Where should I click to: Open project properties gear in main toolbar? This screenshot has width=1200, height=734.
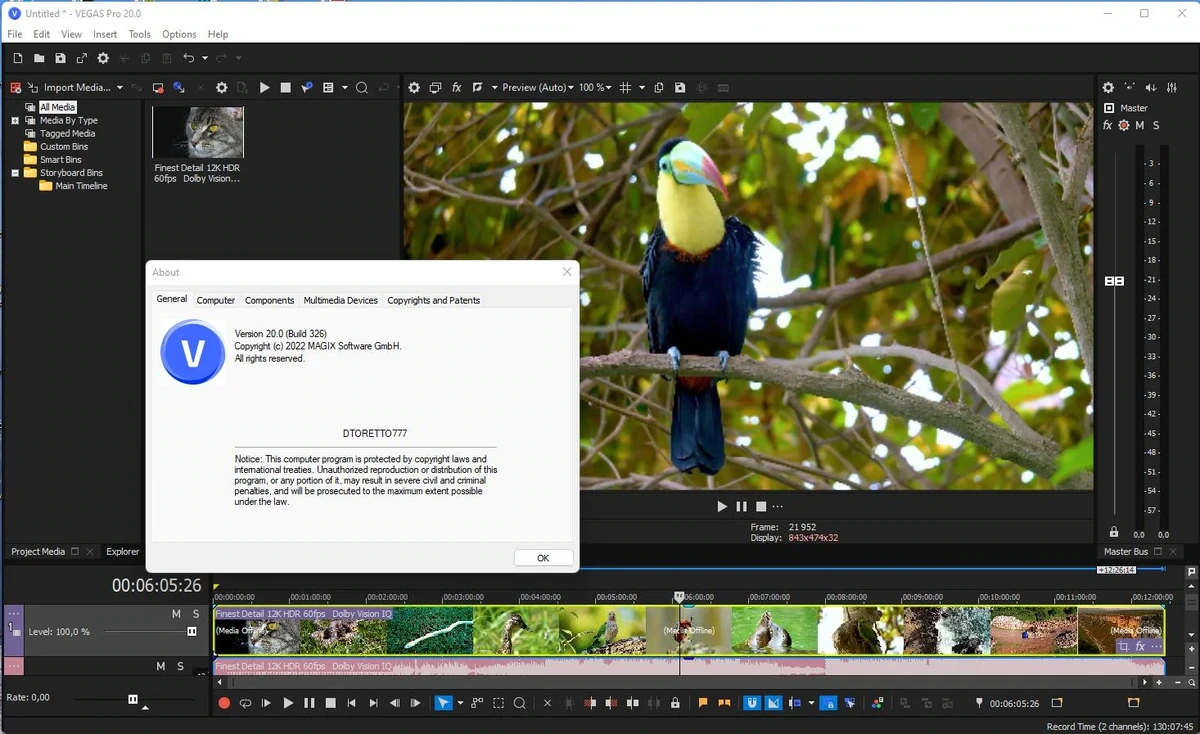[102, 59]
